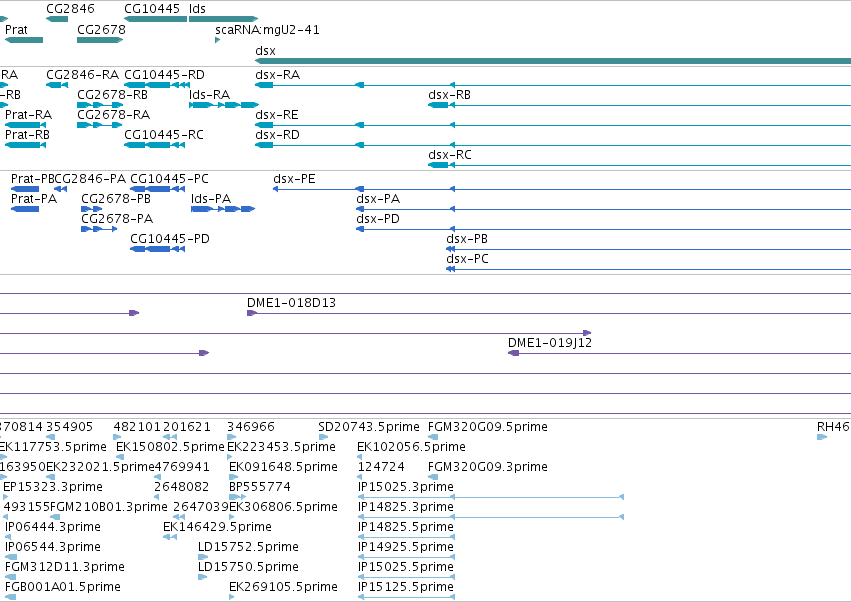Click EST LD15752.5prime label
Screen dimensions: 851x602
point(248,547)
